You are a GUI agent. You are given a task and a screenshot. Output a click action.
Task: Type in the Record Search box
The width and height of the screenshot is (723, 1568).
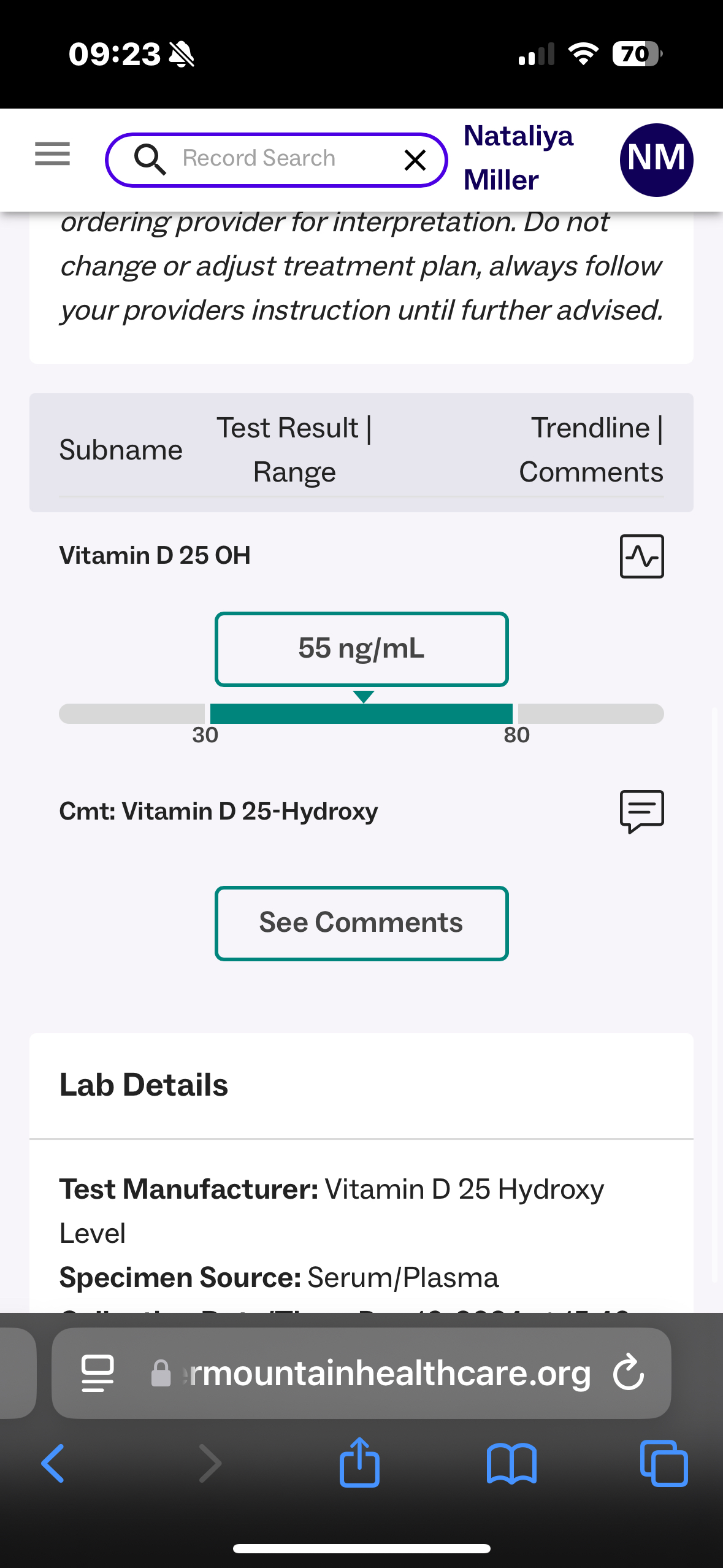[x=276, y=159]
